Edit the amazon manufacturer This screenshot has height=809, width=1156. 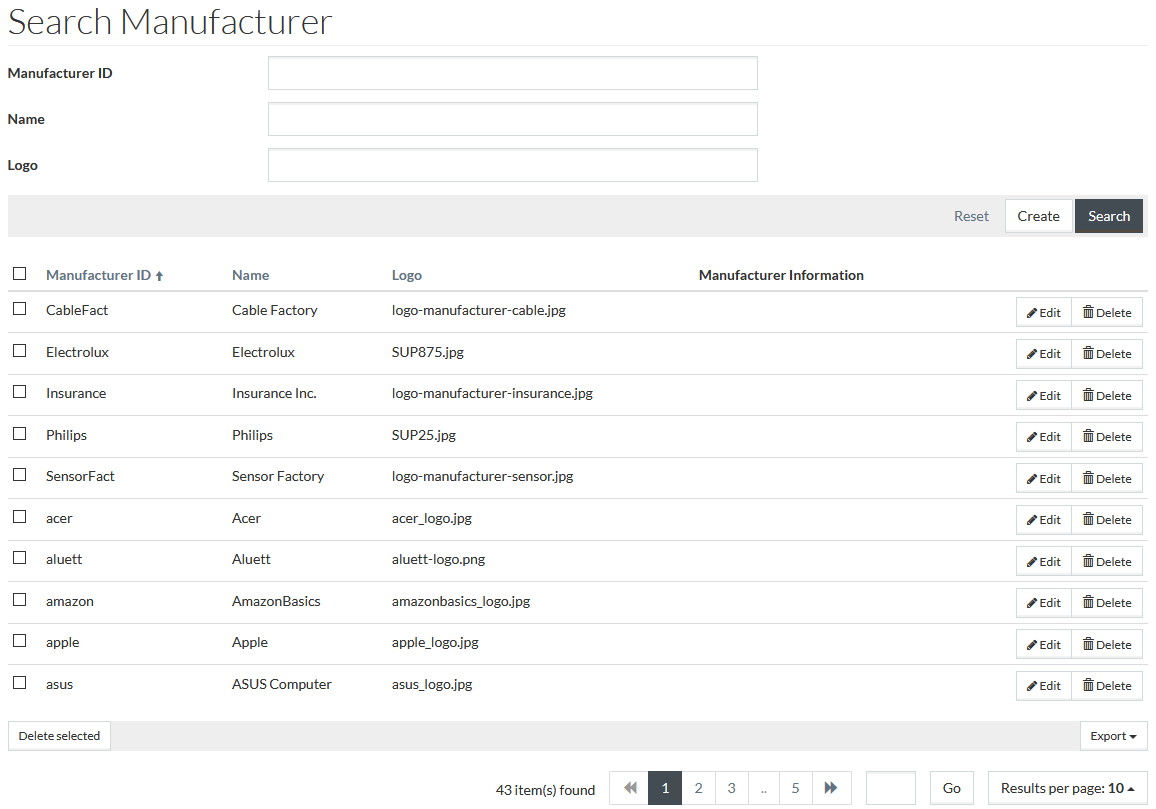(1043, 603)
